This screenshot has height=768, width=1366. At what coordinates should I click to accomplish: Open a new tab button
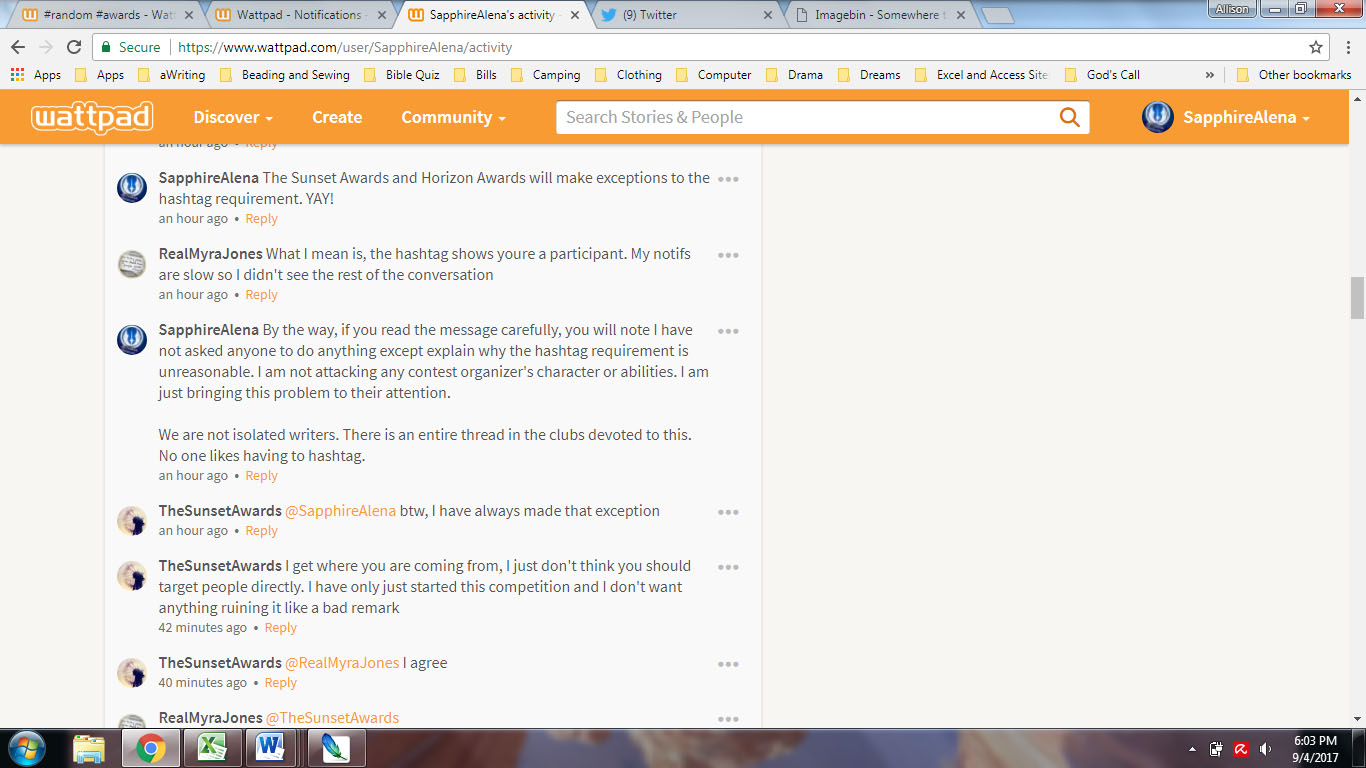(998, 16)
